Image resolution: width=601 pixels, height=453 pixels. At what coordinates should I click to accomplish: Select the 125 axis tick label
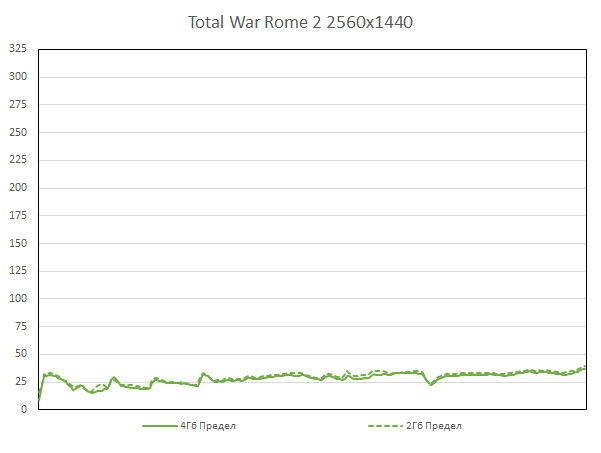click(x=17, y=270)
